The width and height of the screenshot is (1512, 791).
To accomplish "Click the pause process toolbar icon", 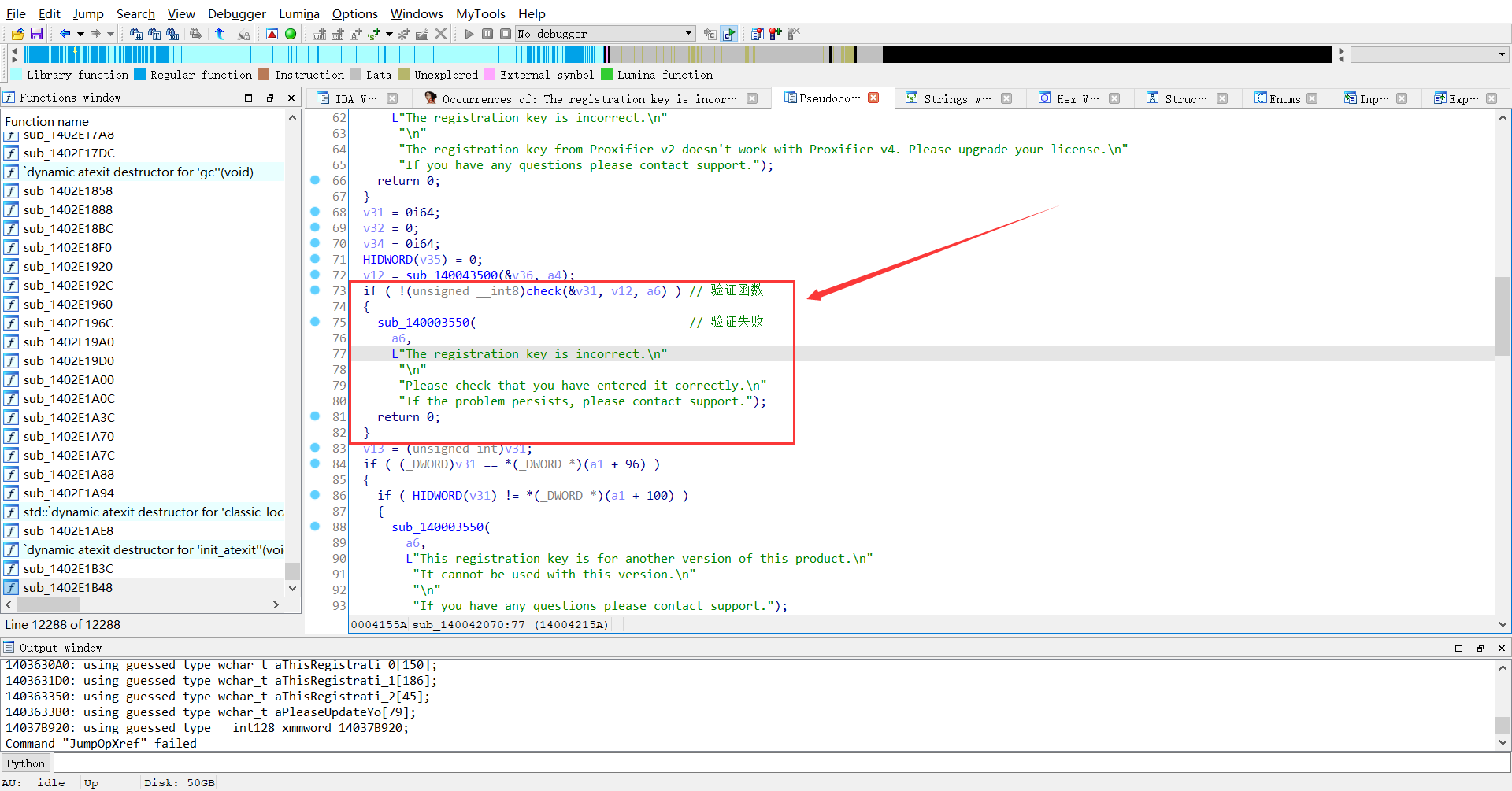I will pyautogui.click(x=487, y=34).
